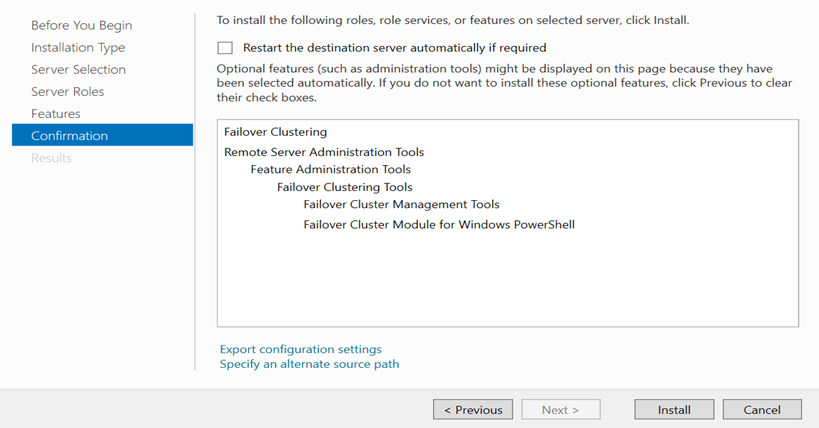Select the Server Selection step

78,70
